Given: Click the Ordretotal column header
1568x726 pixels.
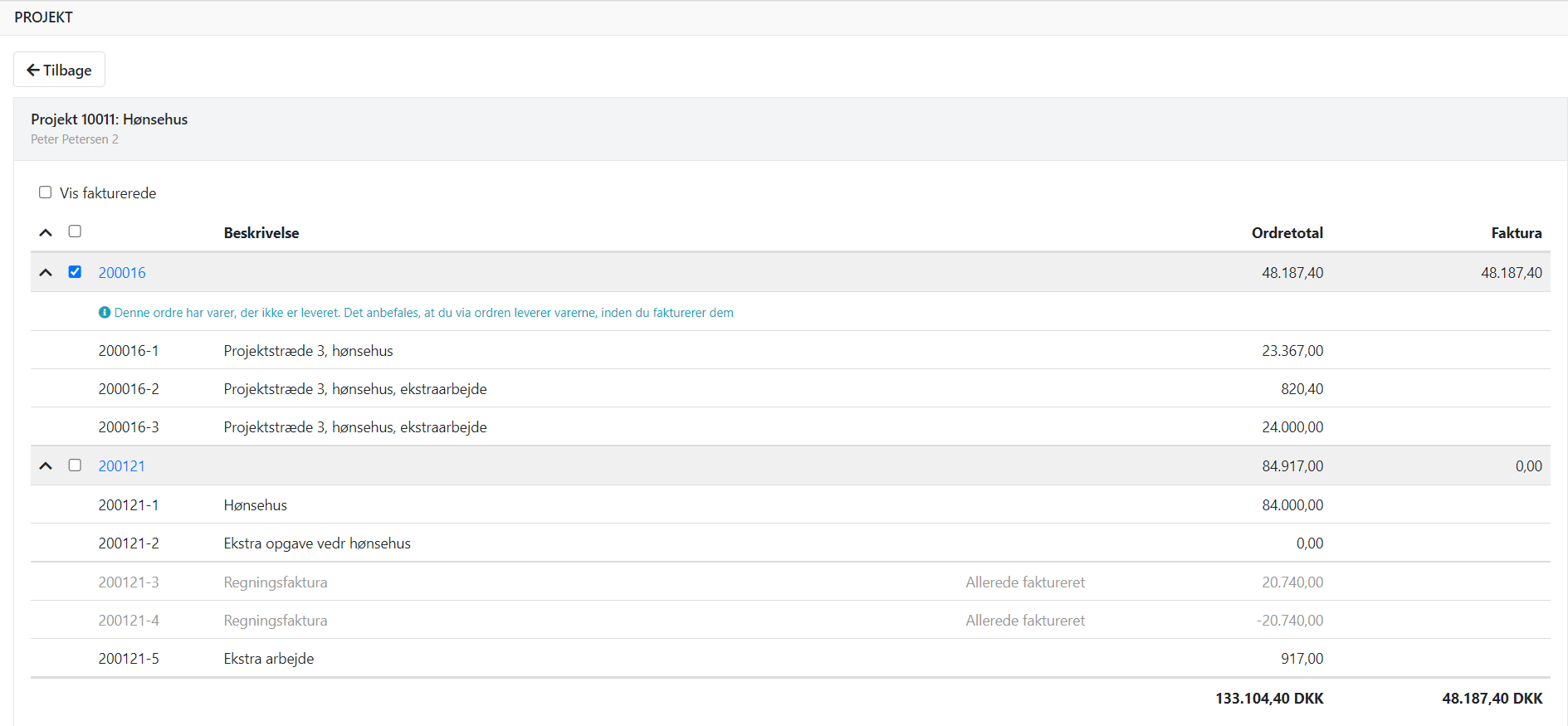Looking at the screenshot, I should click(1287, 233).
